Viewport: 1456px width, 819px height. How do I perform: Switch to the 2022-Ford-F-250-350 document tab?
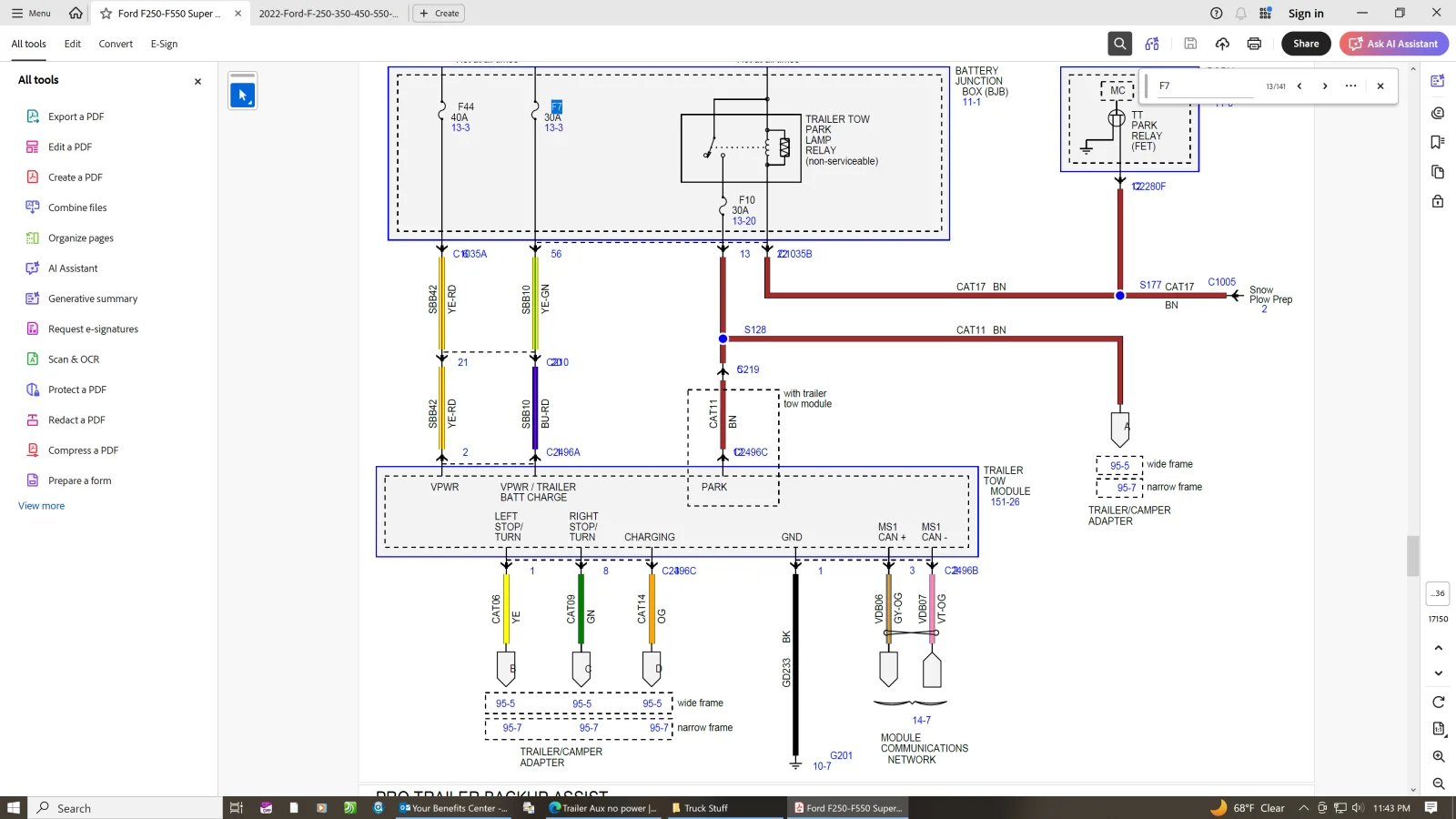(x=329, y=14)
